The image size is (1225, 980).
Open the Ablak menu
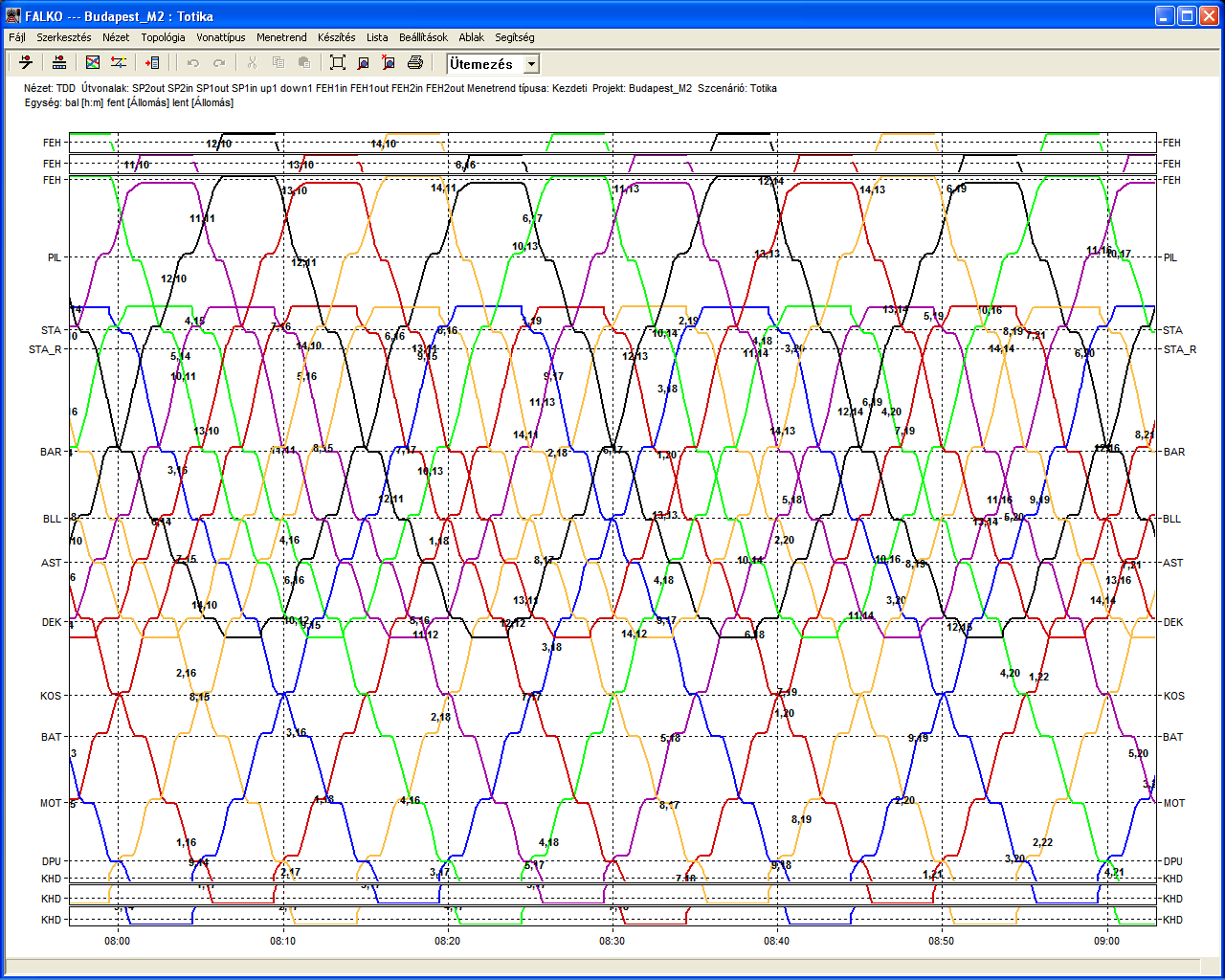471,37
